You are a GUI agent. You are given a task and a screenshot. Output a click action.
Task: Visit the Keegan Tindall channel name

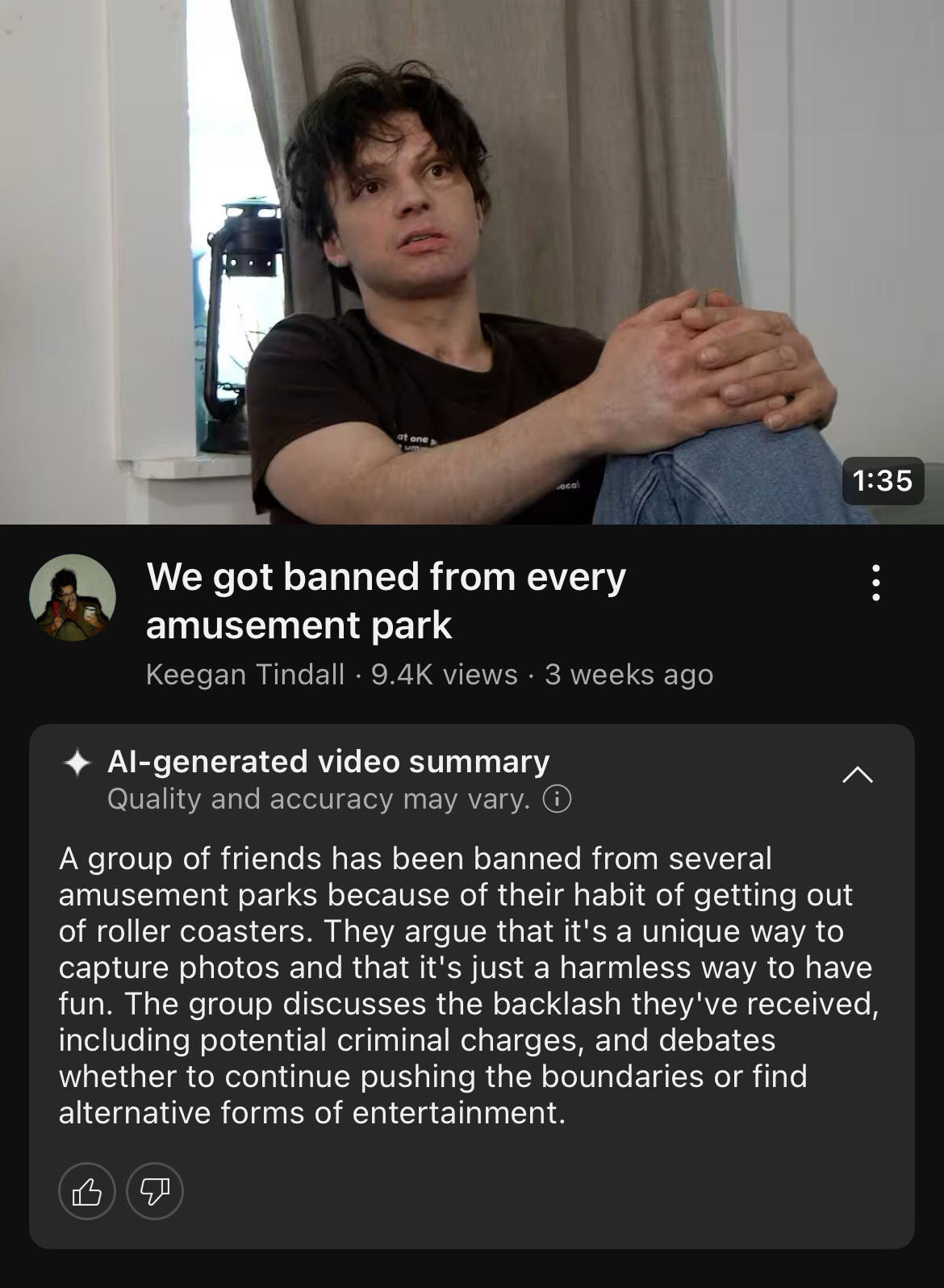click(x=245, y=674)
